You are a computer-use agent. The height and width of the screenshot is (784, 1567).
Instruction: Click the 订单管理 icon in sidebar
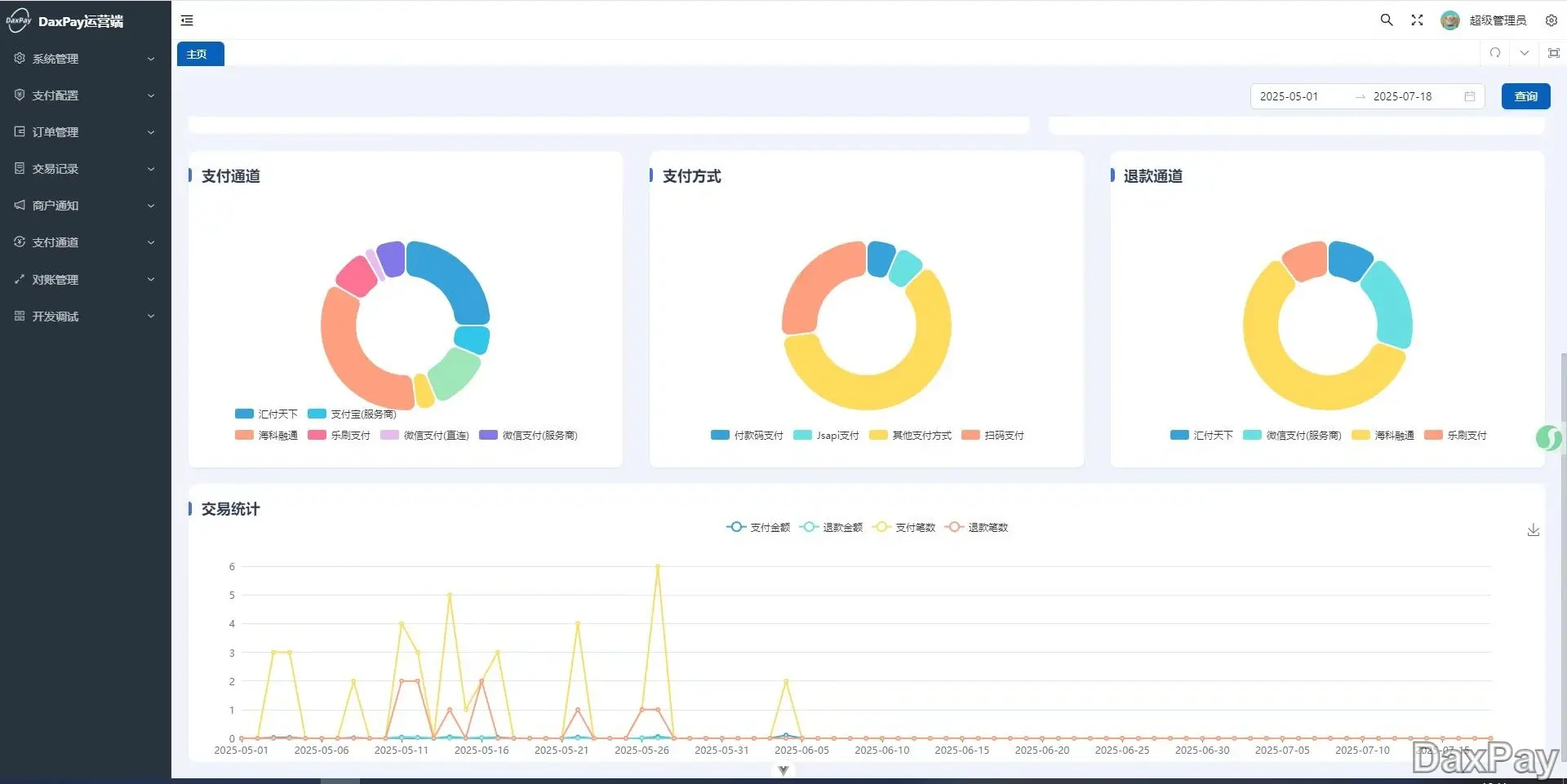pyautogui.click(x=20, y=131)
